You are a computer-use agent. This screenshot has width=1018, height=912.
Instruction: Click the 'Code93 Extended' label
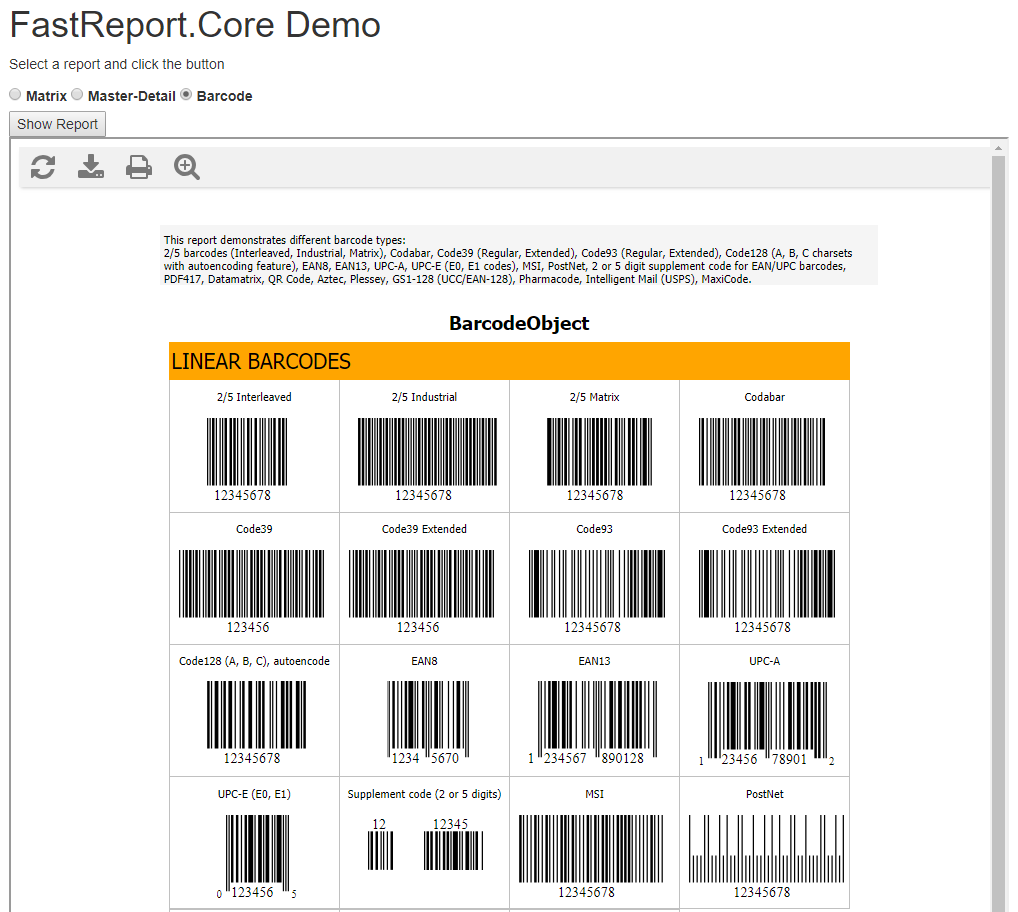click(765, 529)
